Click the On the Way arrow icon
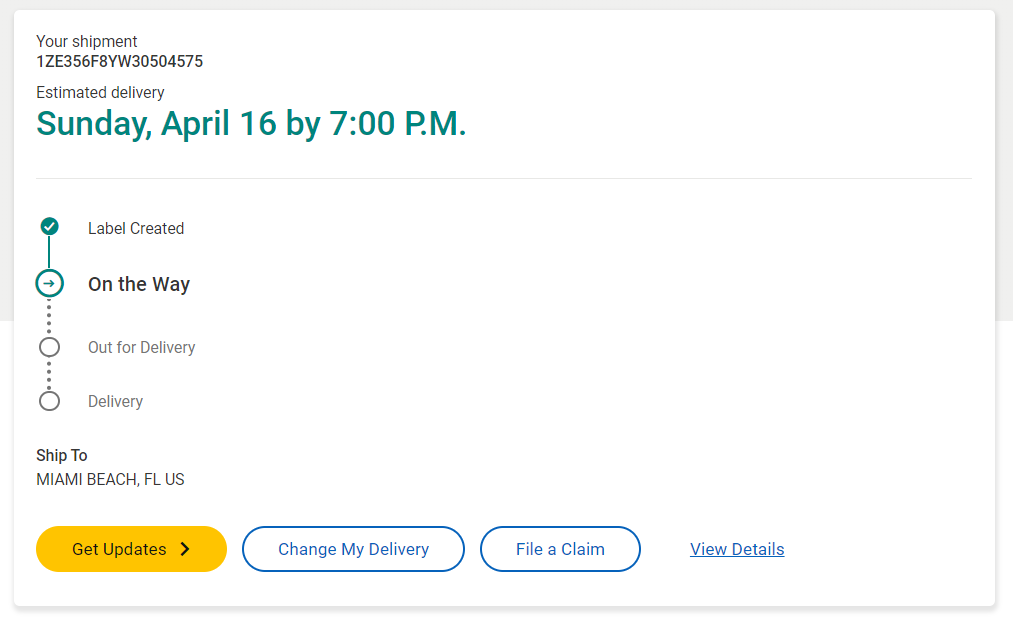 (x=49, y=284)
